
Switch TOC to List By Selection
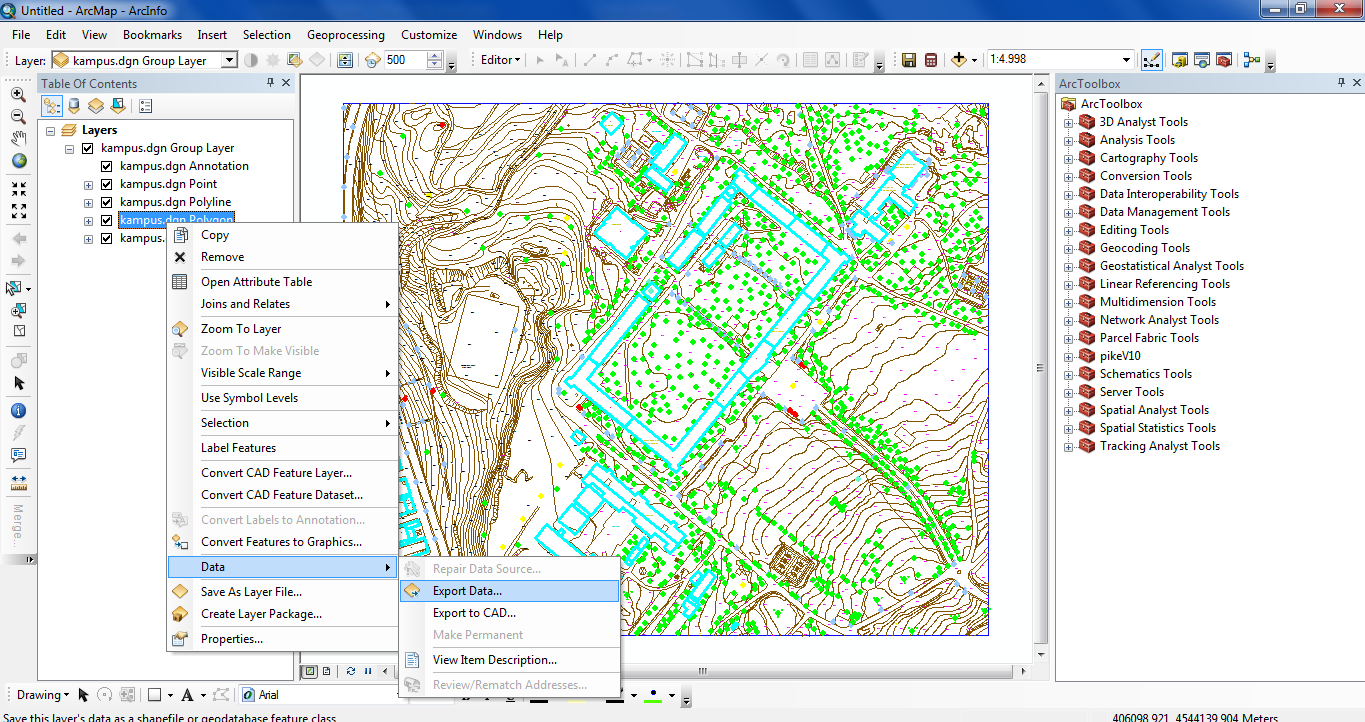118,105
